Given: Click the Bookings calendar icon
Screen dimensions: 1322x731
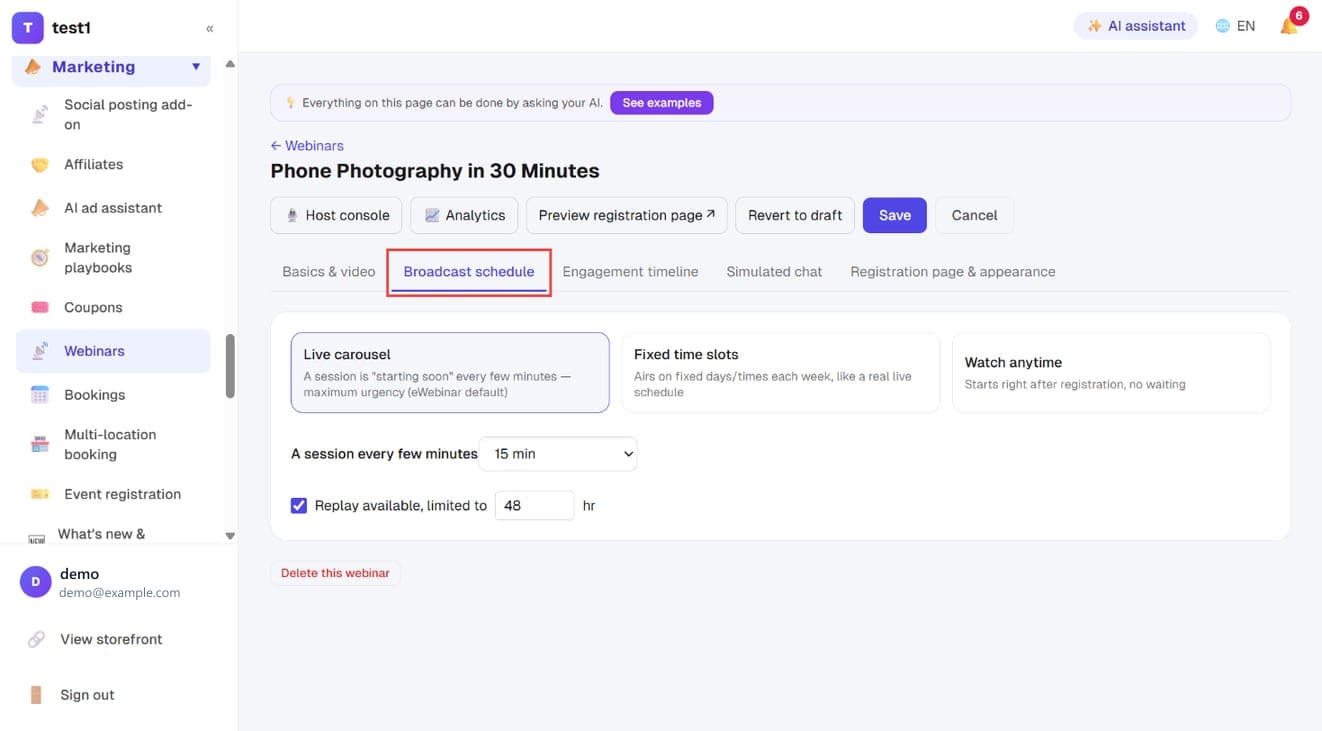Looking at the screenshot, I should coord(40,395).
